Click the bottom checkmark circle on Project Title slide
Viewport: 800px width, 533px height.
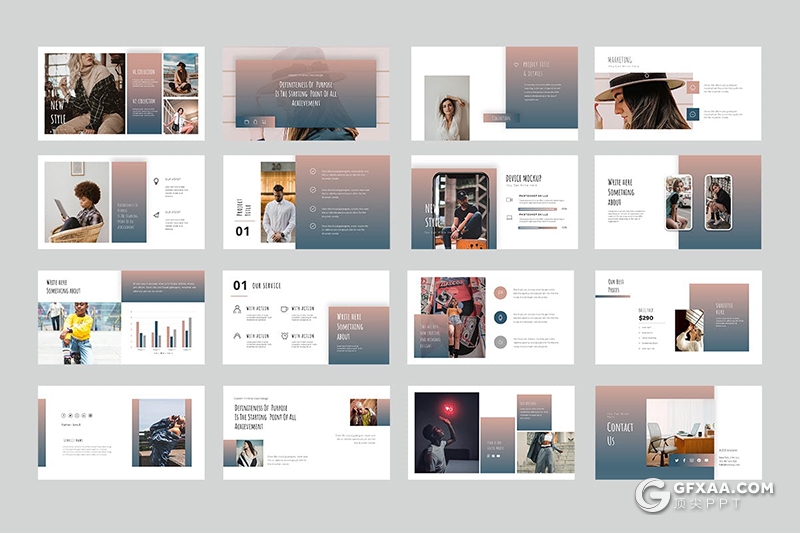pos(312,228)
